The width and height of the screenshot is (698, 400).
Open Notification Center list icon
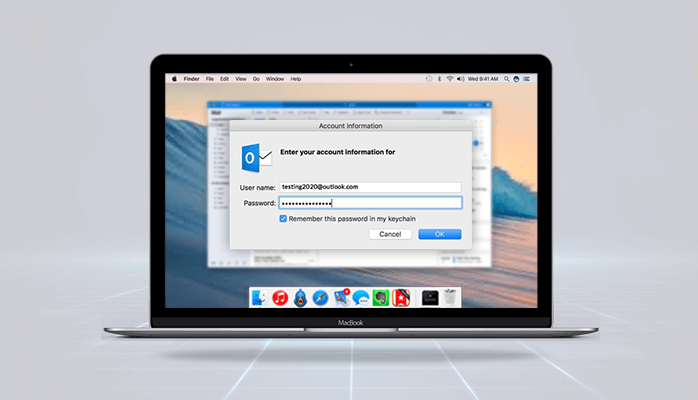pos(527,79)
